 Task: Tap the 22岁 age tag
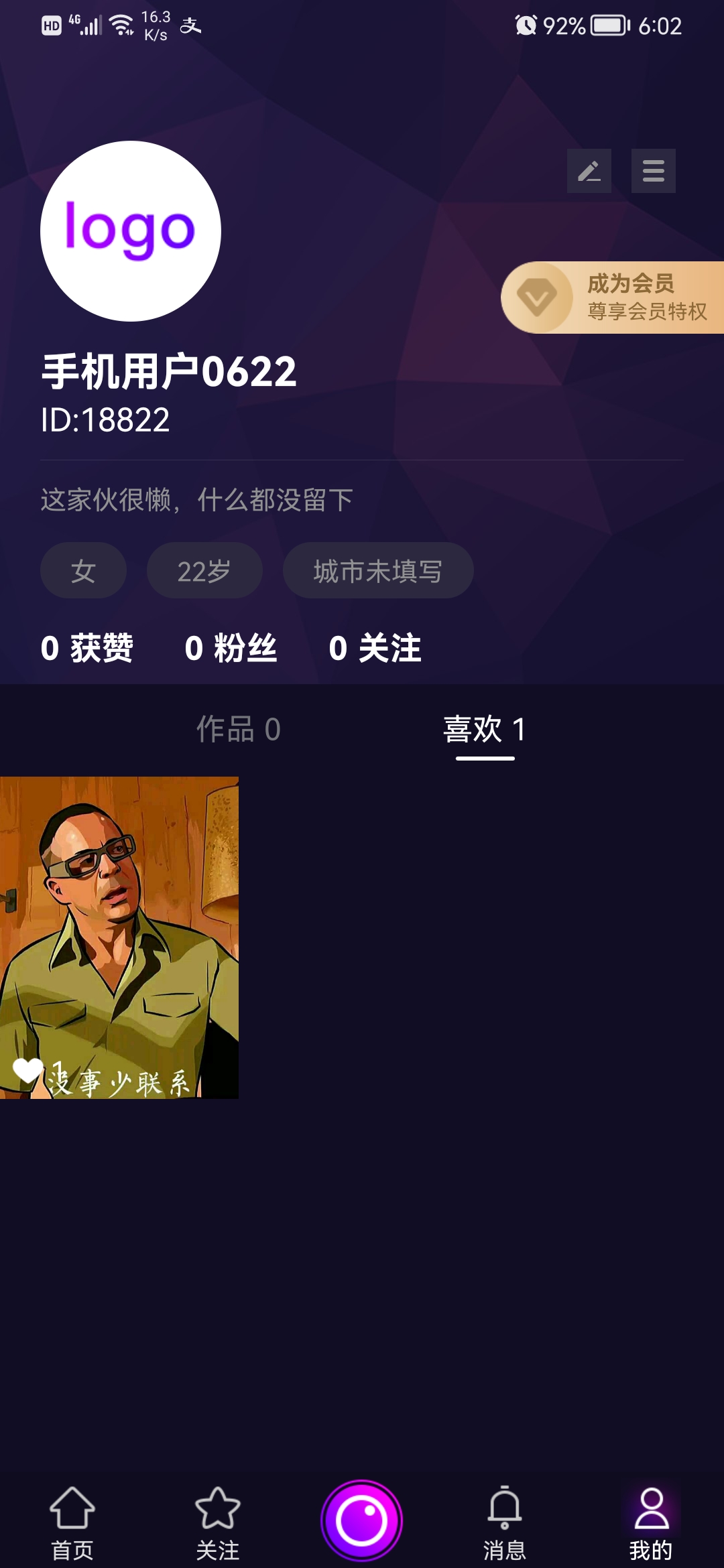point(204,570)
